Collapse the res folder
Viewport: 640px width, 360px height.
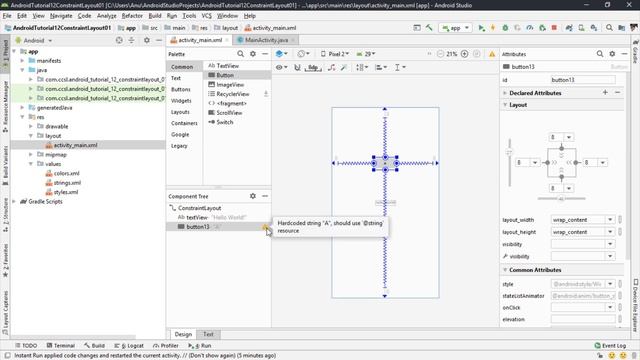point(22,117)
